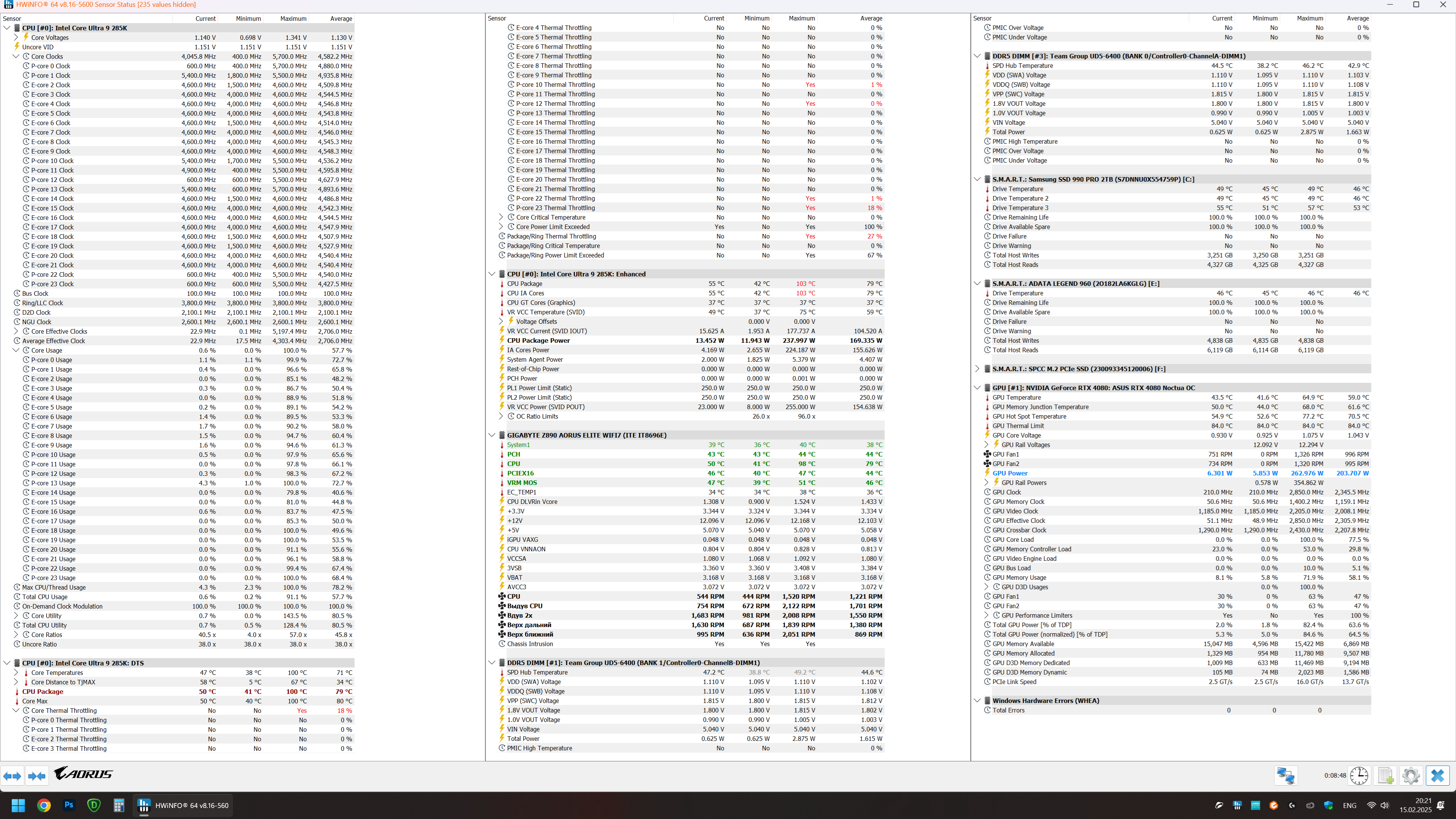Click the shrink columns arrows button

(x=37, y=776)
